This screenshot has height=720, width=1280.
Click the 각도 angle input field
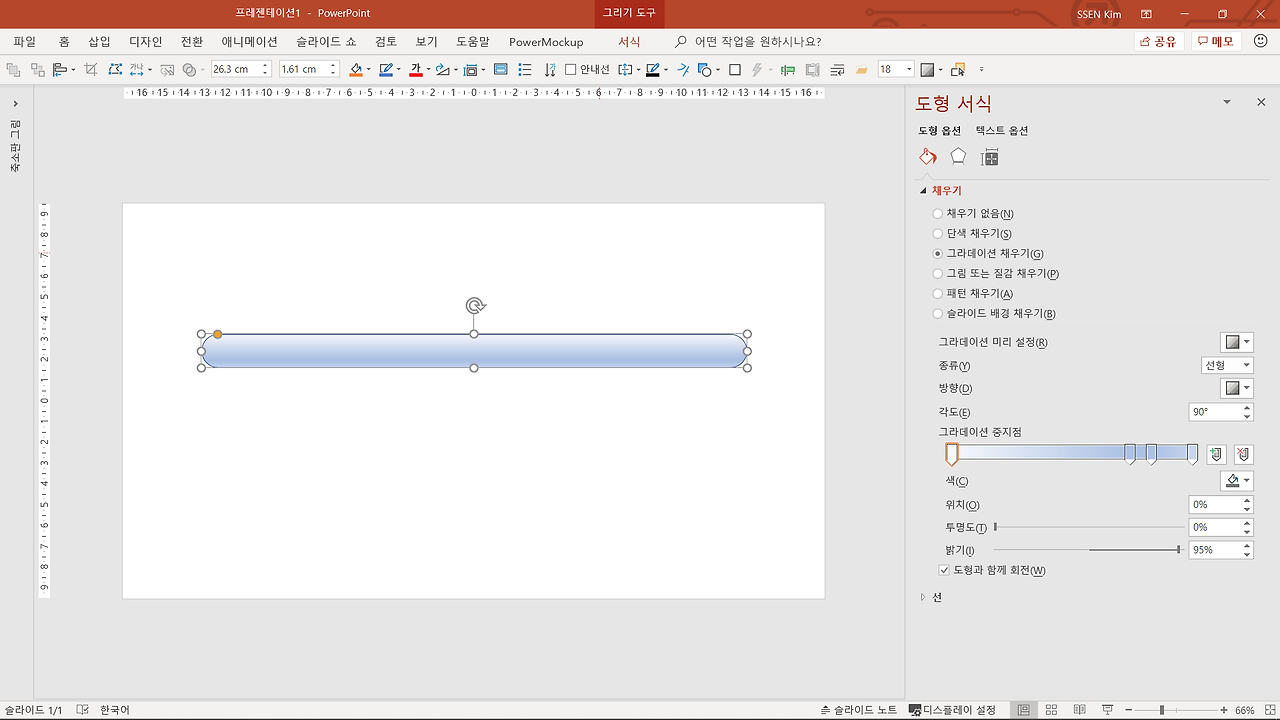(1215, 412)
